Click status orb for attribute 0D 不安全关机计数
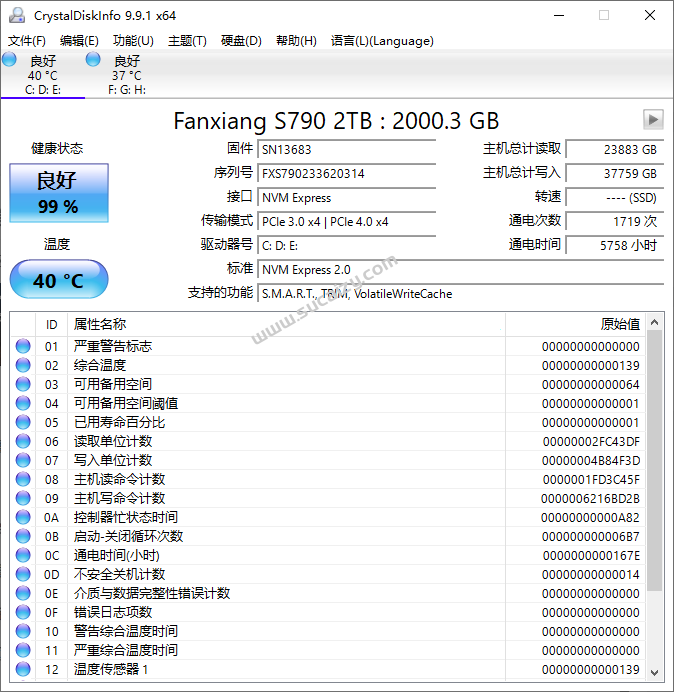Image resolution: width=674 pixels, height=692 pixels. click(x=23, y=574)
